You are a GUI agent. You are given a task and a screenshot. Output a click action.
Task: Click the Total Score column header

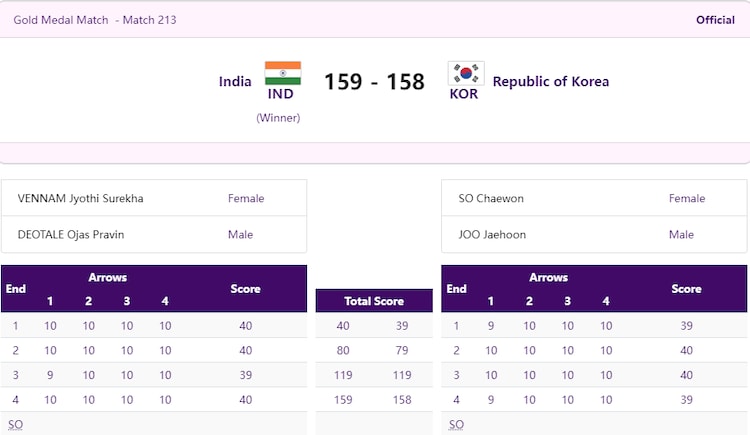(x=374, y=301)
